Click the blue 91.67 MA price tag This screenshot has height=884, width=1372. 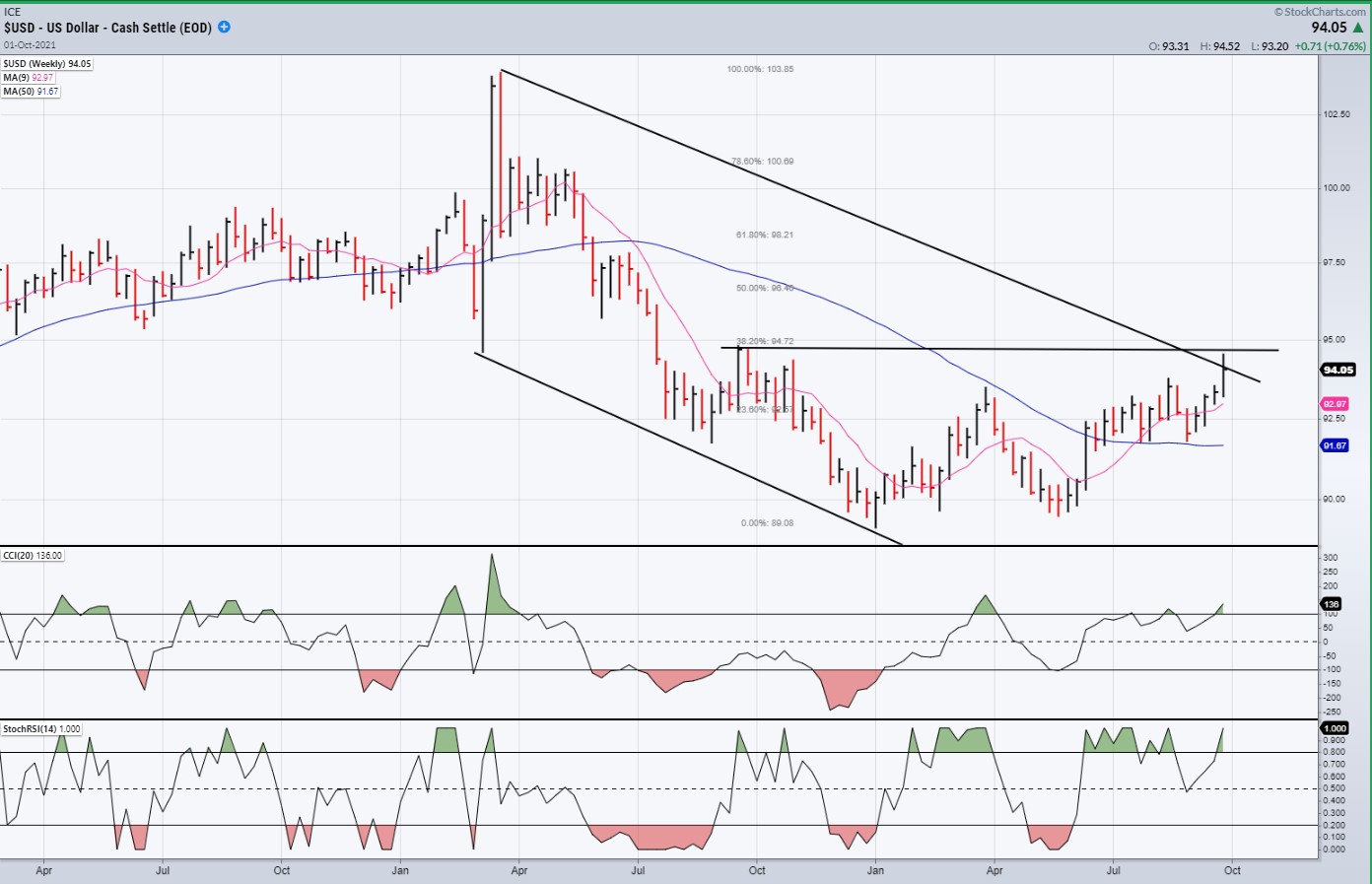(x=1334, y=445)
